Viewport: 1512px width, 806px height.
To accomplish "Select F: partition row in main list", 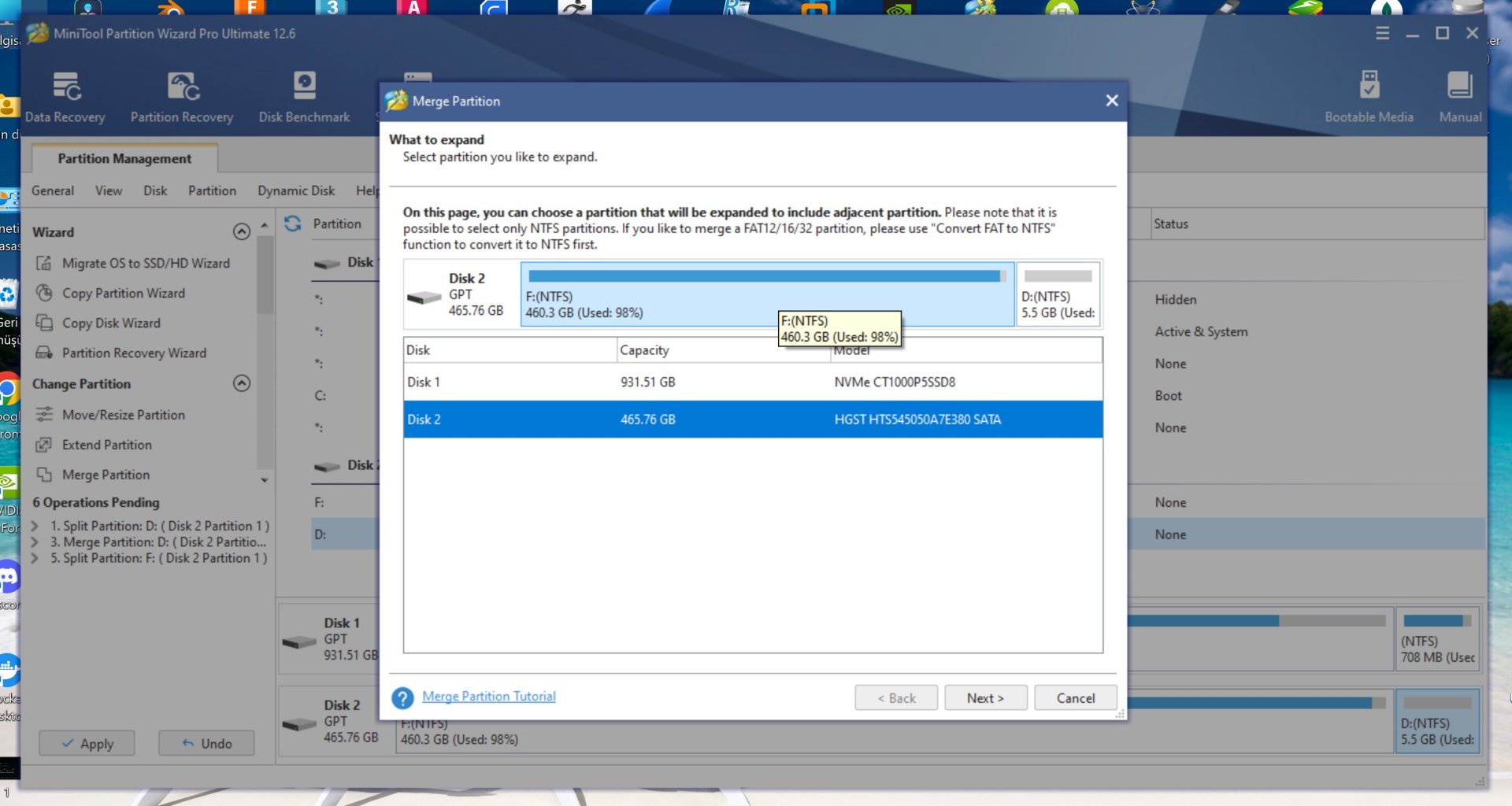I will [346, 502].
